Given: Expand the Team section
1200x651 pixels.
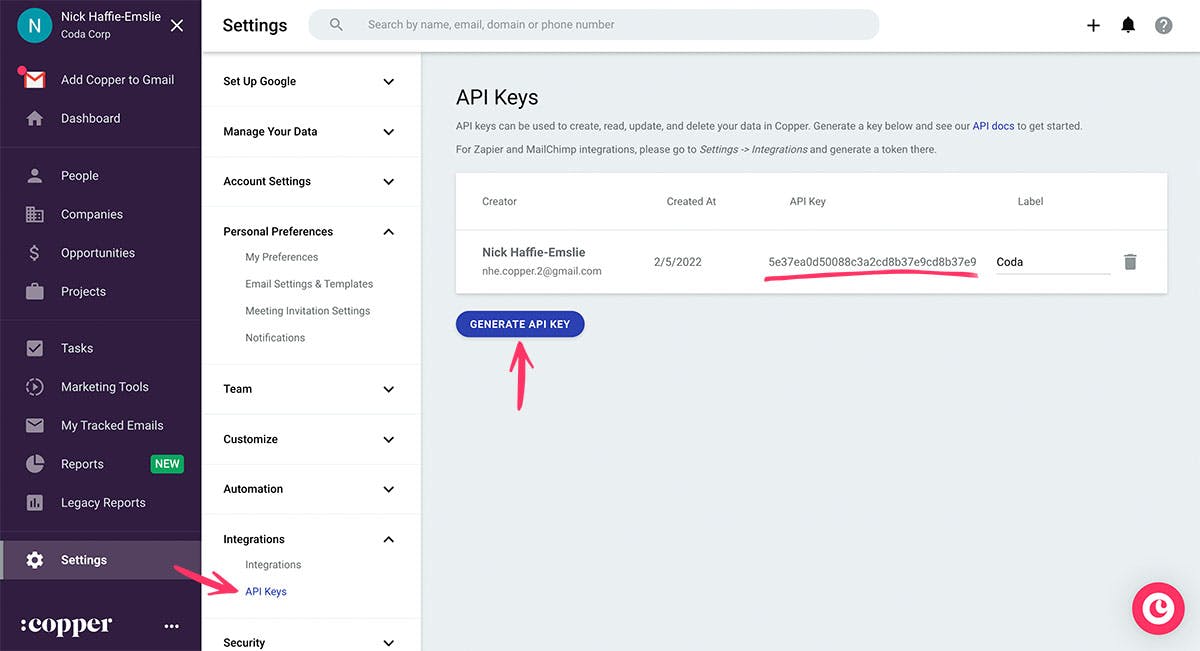Looking at the screenshot, I should click(311, 389).
